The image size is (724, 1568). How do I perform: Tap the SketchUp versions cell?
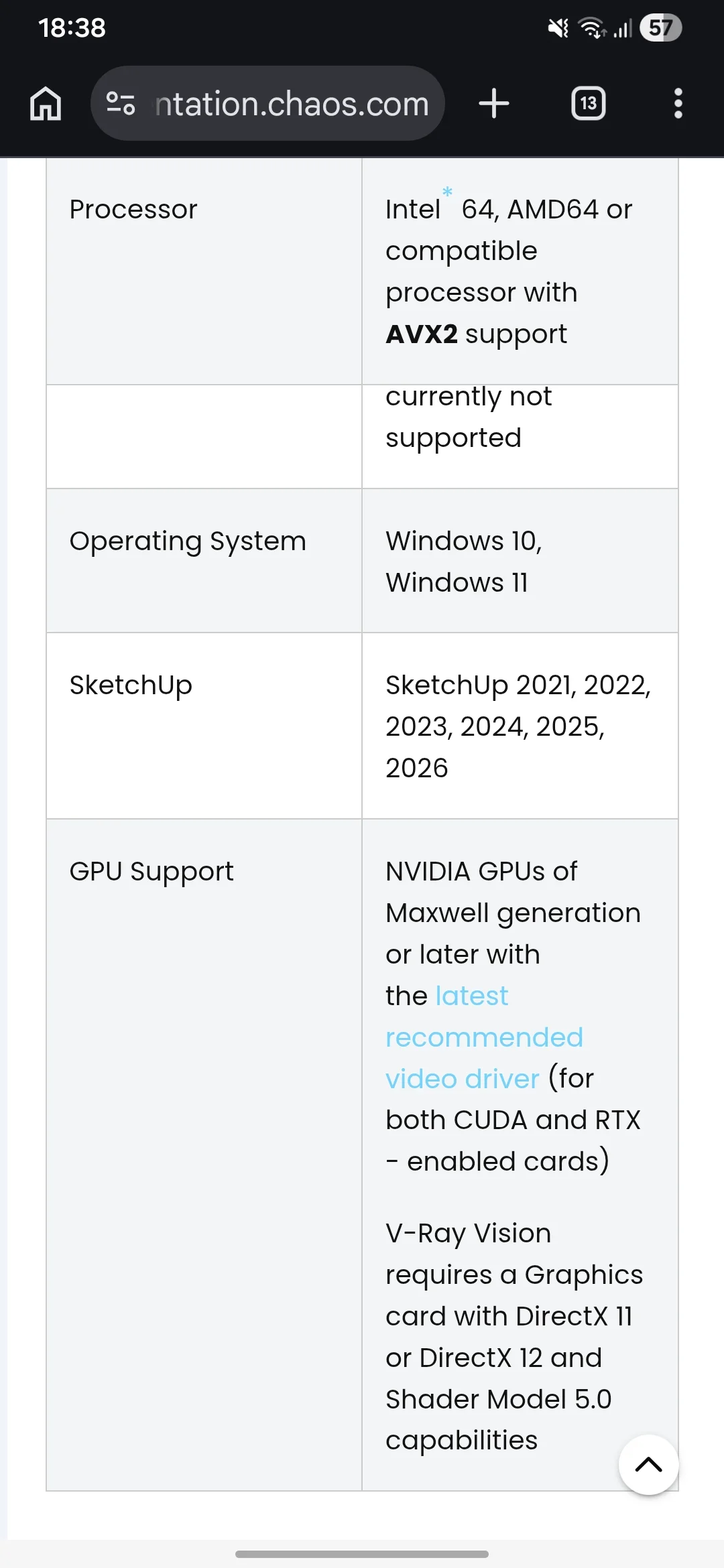click(518, 726)
